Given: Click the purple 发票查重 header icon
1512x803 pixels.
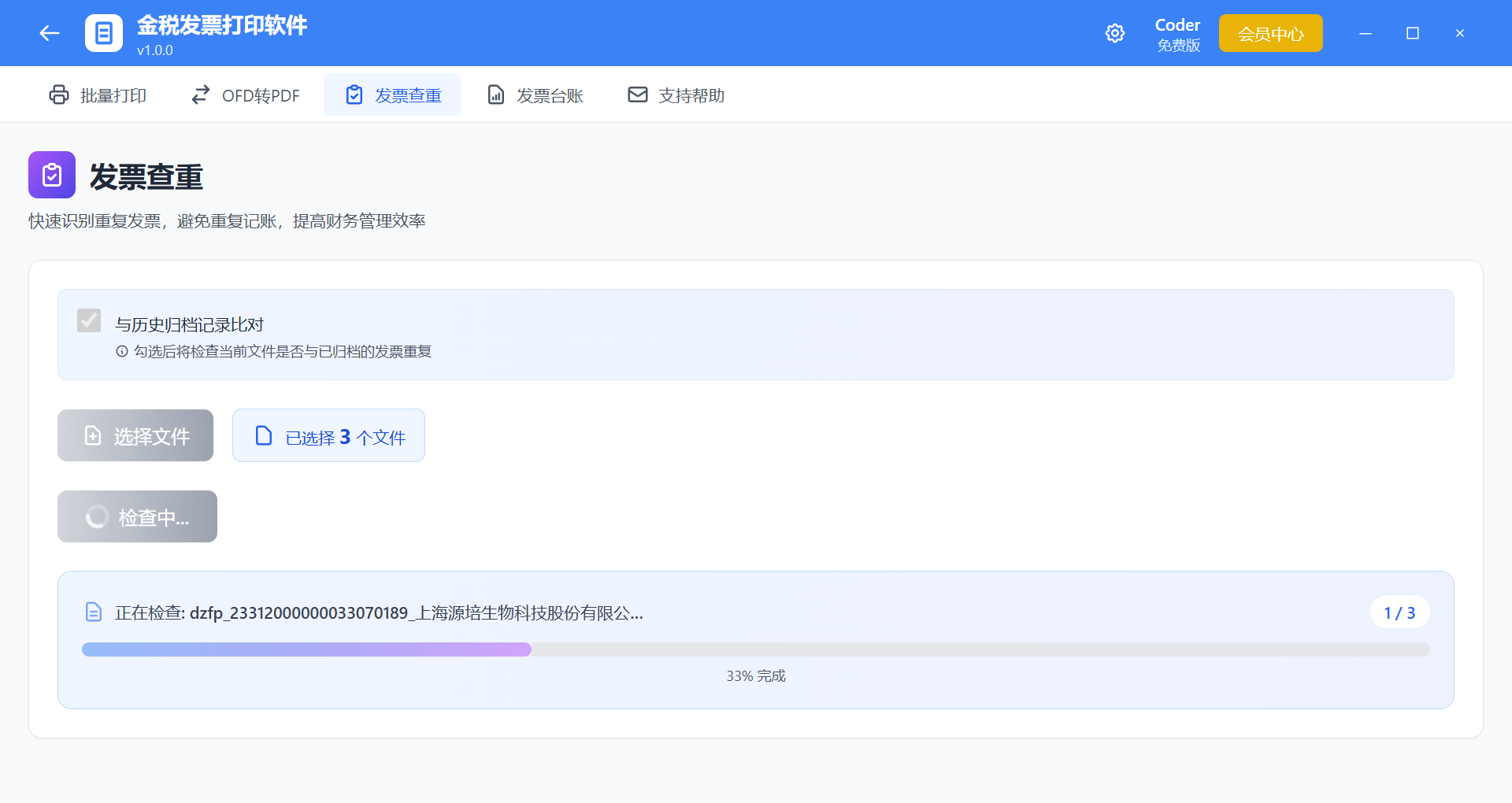Looking at the screenshot, I should click(x=51, y=175).
